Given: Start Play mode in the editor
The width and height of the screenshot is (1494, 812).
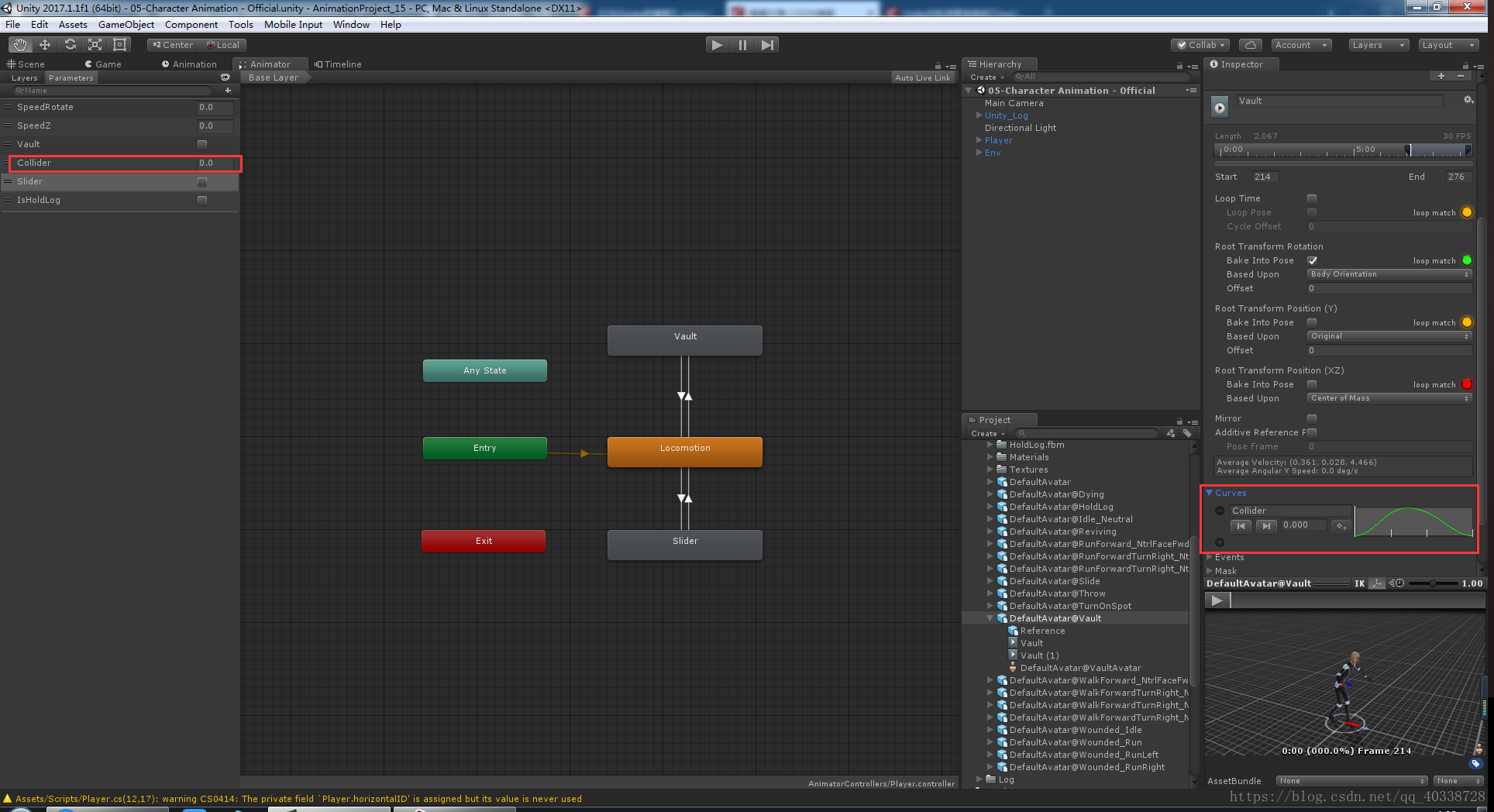Looking at the screenshot, I should click(718, 45).
